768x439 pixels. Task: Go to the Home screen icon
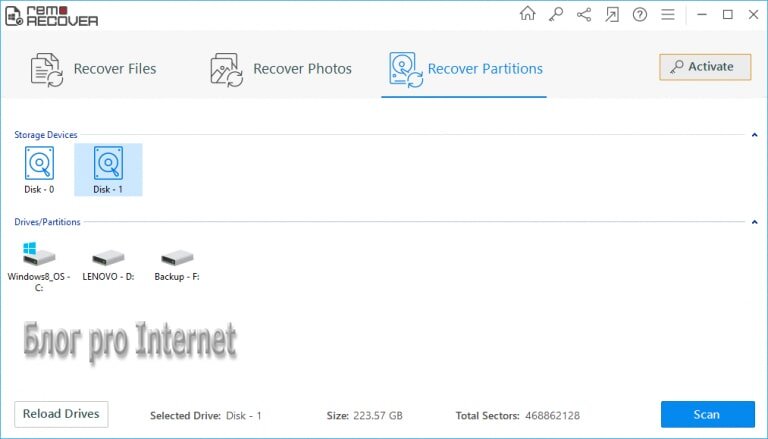pyautogui.click(x=528, y=14)
